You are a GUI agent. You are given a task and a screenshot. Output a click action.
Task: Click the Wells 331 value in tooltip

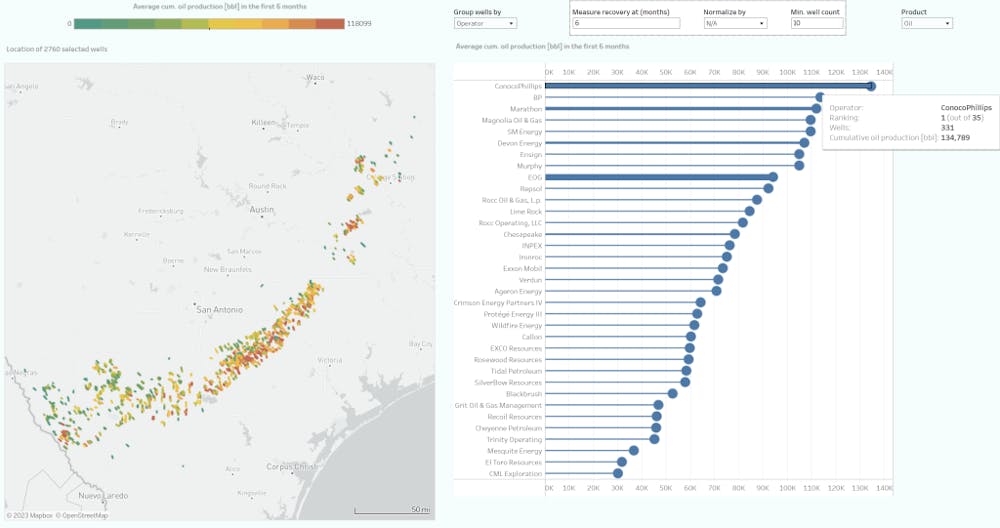point(948,128)
